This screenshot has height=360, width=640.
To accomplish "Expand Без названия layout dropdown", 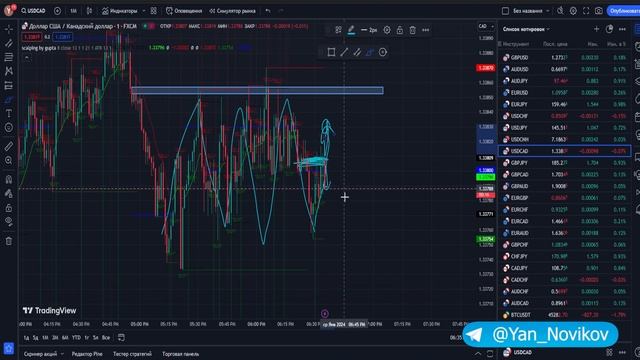I will 531,11.
